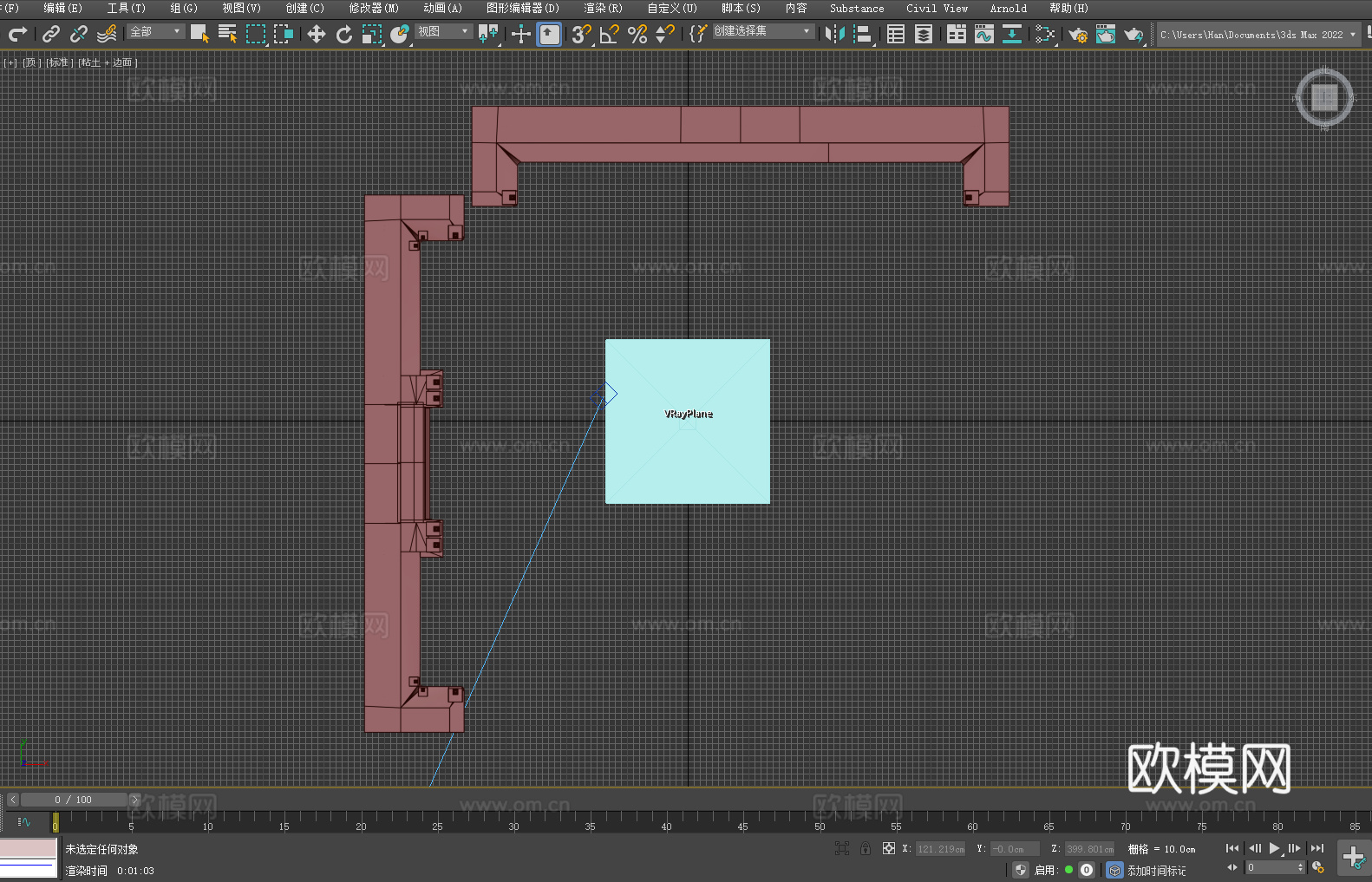Open the 组(G) menu
This screenshot has width=1372, height=882.
(184, 8)
